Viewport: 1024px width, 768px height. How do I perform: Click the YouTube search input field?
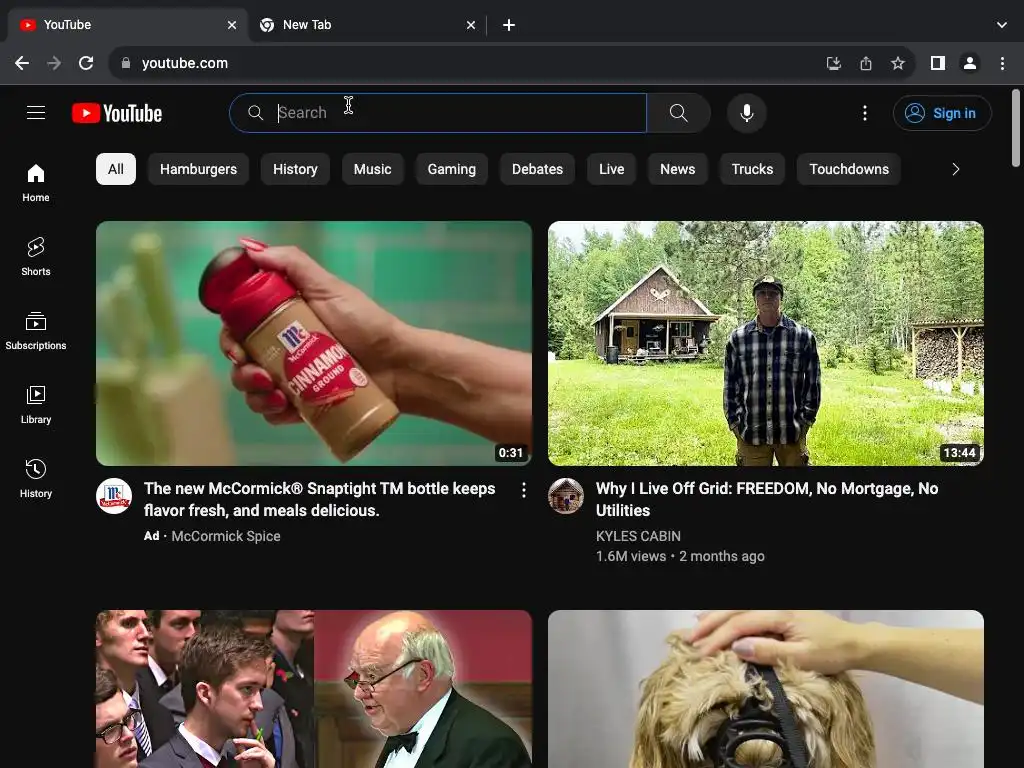438,113
